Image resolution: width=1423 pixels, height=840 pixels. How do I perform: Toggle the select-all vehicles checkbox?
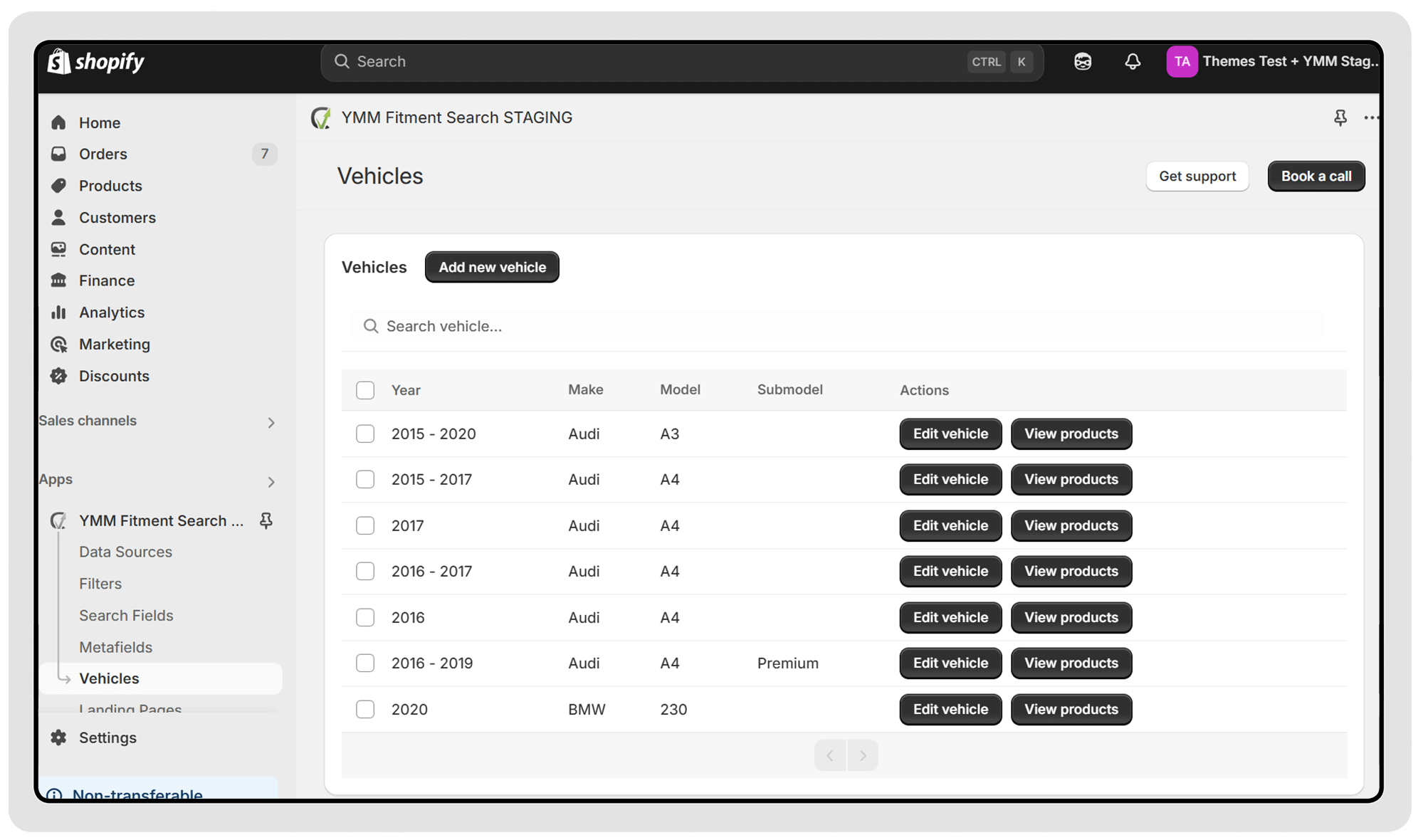click(365, 390)
